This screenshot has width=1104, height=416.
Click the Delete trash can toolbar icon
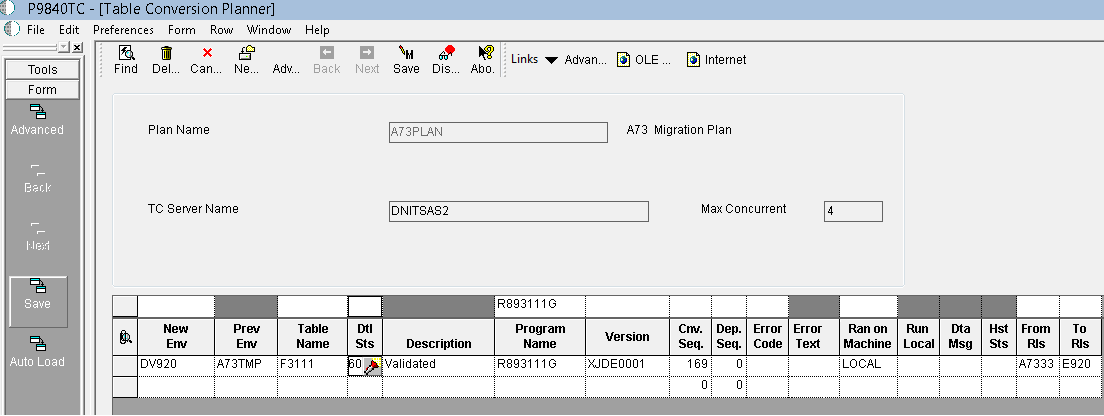tap(166, 53)
